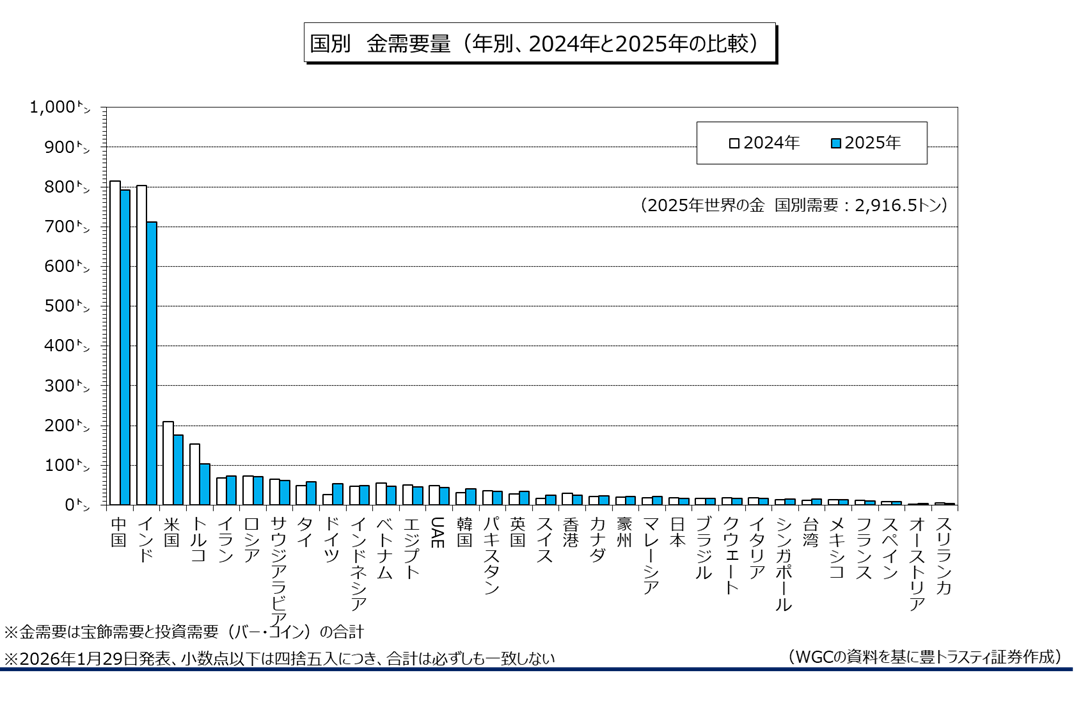Click the white 2024年 legend swatch
This screenshot has width=1074, height=707.
click(734, 143)
